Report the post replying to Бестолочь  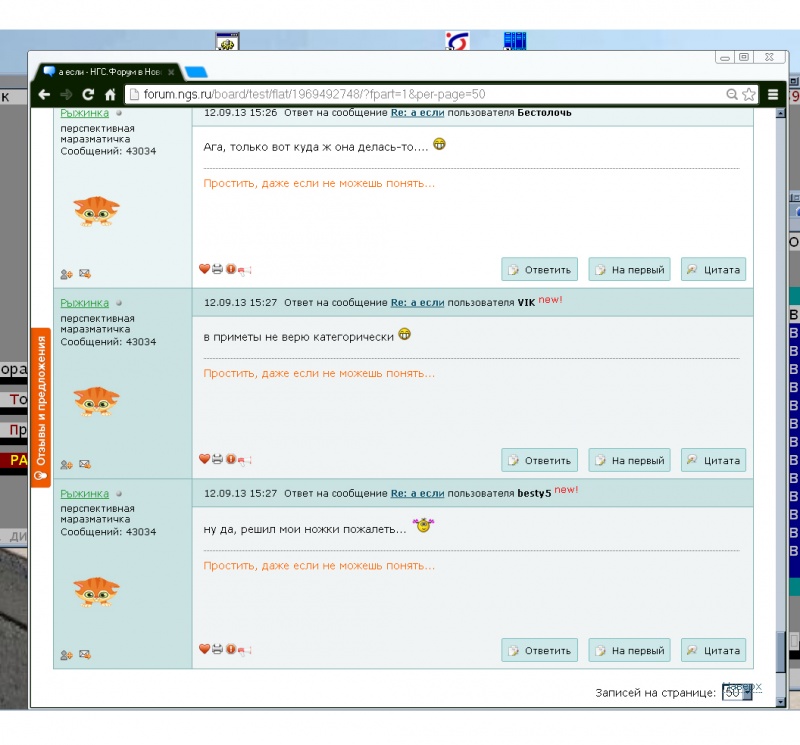231,269
